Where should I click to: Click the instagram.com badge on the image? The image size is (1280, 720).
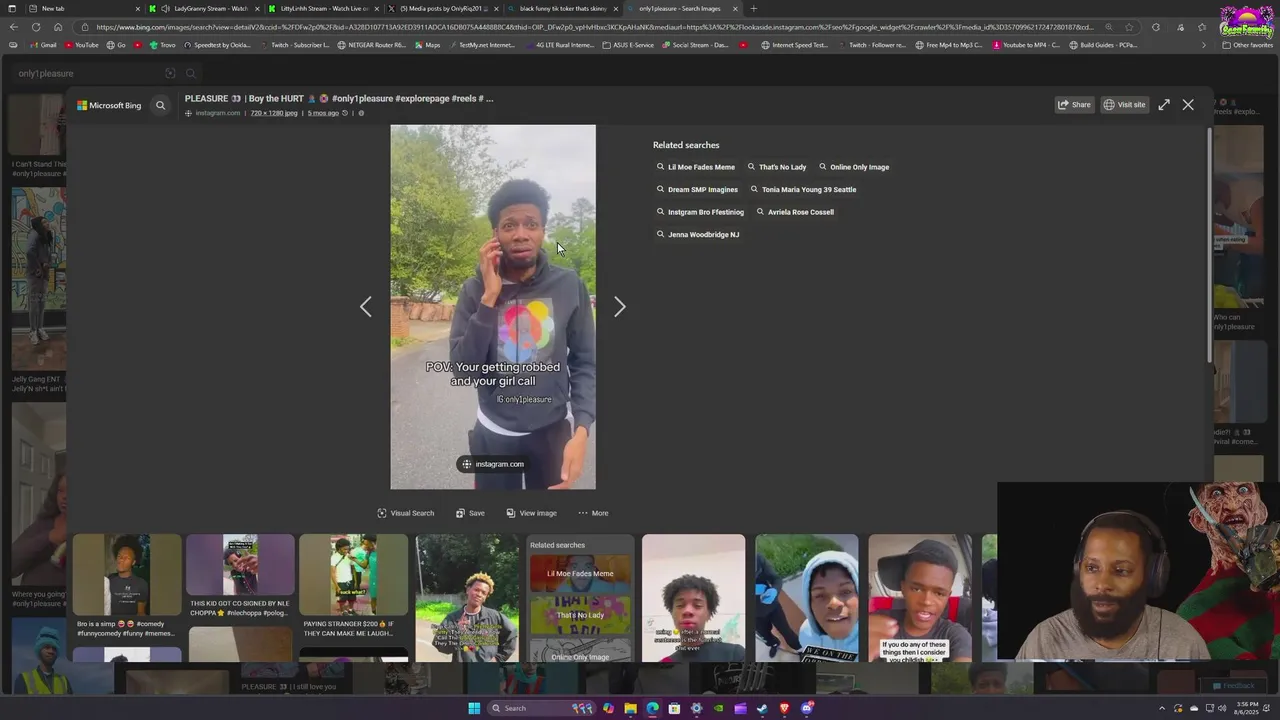click(493, 464)
